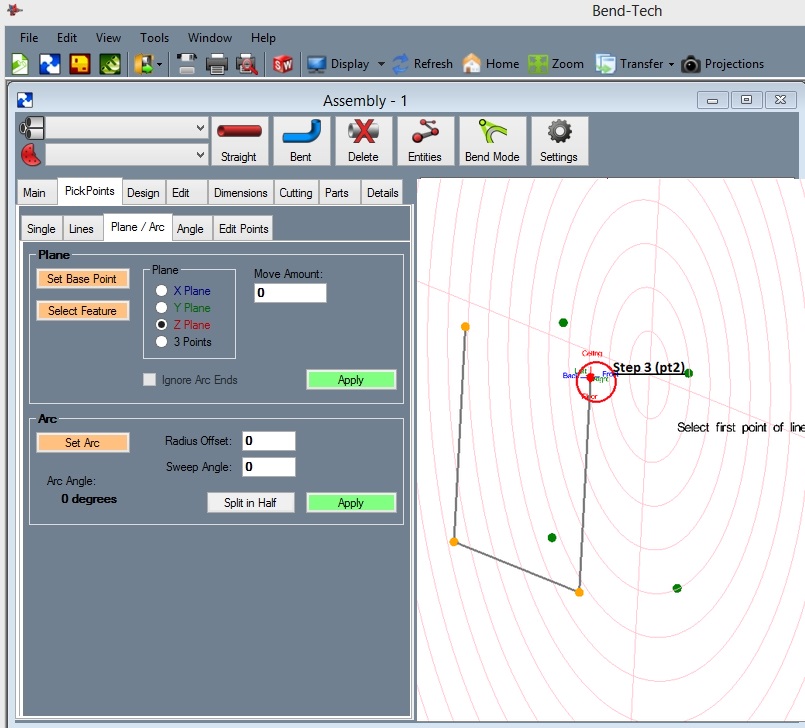Image resolution: width=805 pixels, height=728 pixels.
Task: Click the Sweep Angle input field
Action: click(x=269, y=467)
